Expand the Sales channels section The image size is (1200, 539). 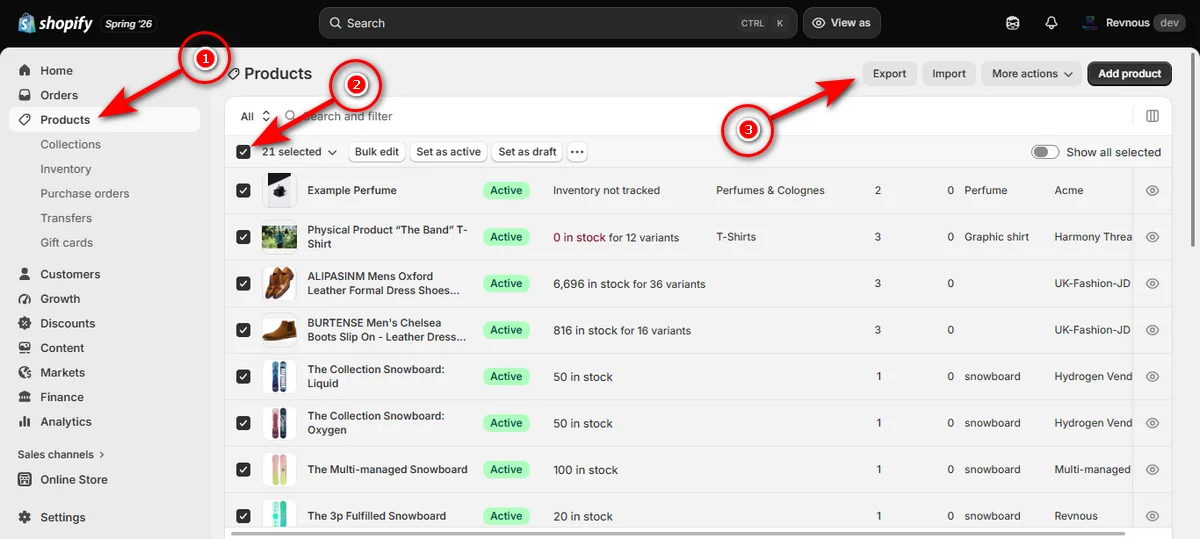[61, 454]
